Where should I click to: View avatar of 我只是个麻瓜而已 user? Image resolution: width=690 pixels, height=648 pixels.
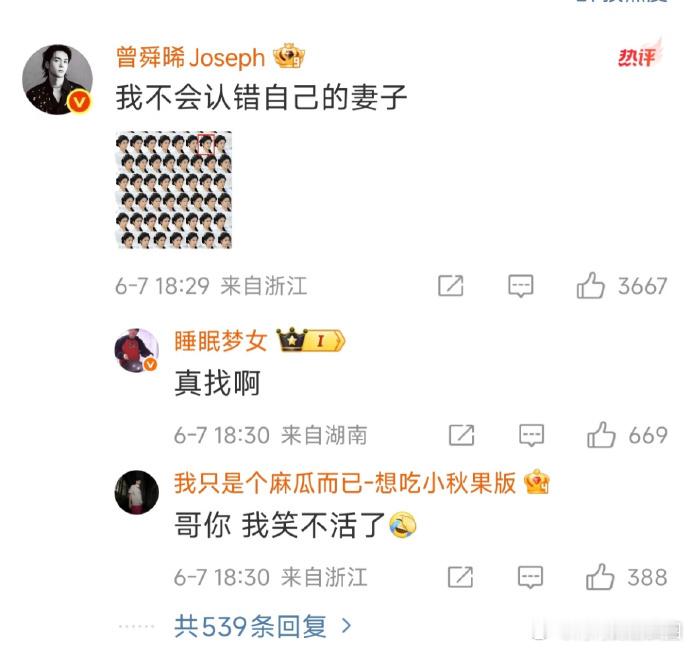(136, 492)
